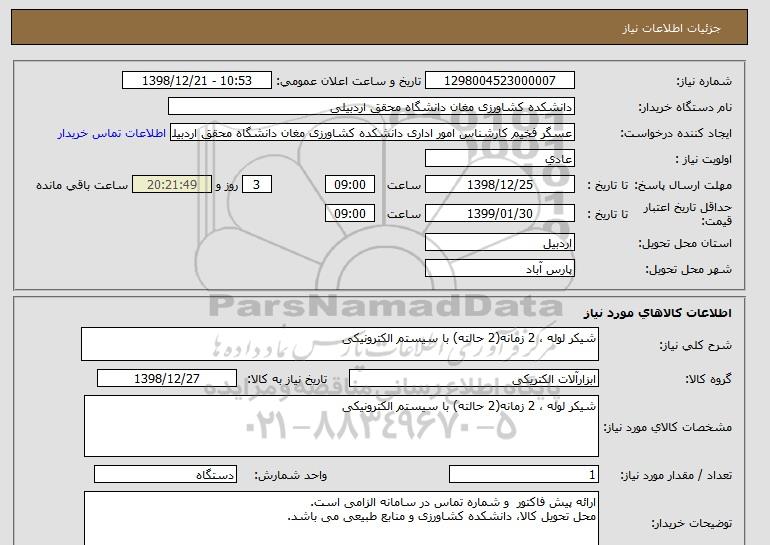The height and width of the screenshot is (545, 770).
Task: Click the جزئیات اطلاعات نیاز header title
Action: 671,28
